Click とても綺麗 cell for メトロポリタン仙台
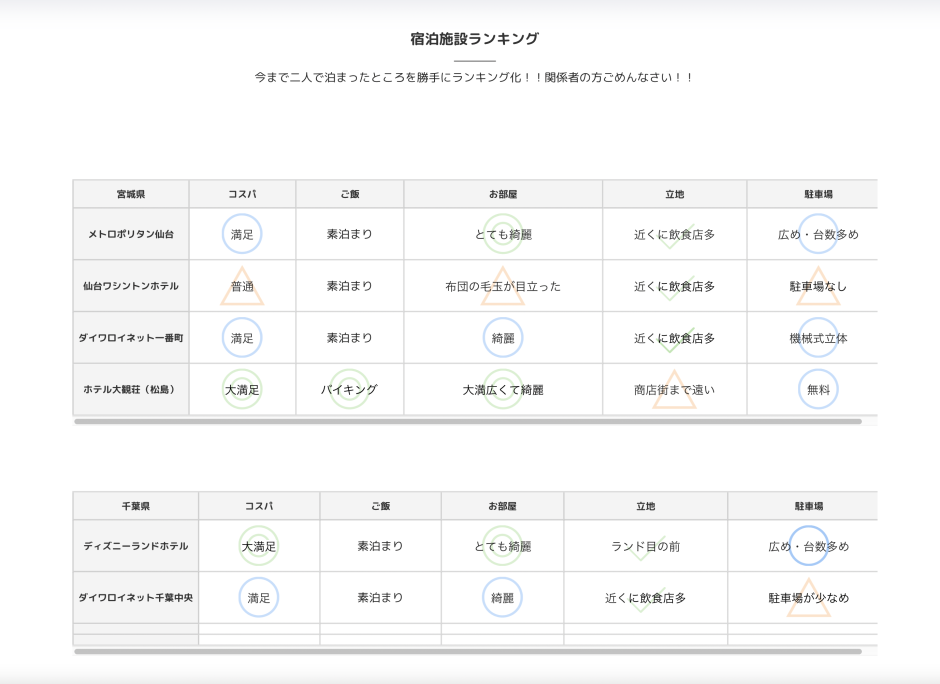This screenshot has width=940, height=684. pyautogui.click(x=503, y=234)
